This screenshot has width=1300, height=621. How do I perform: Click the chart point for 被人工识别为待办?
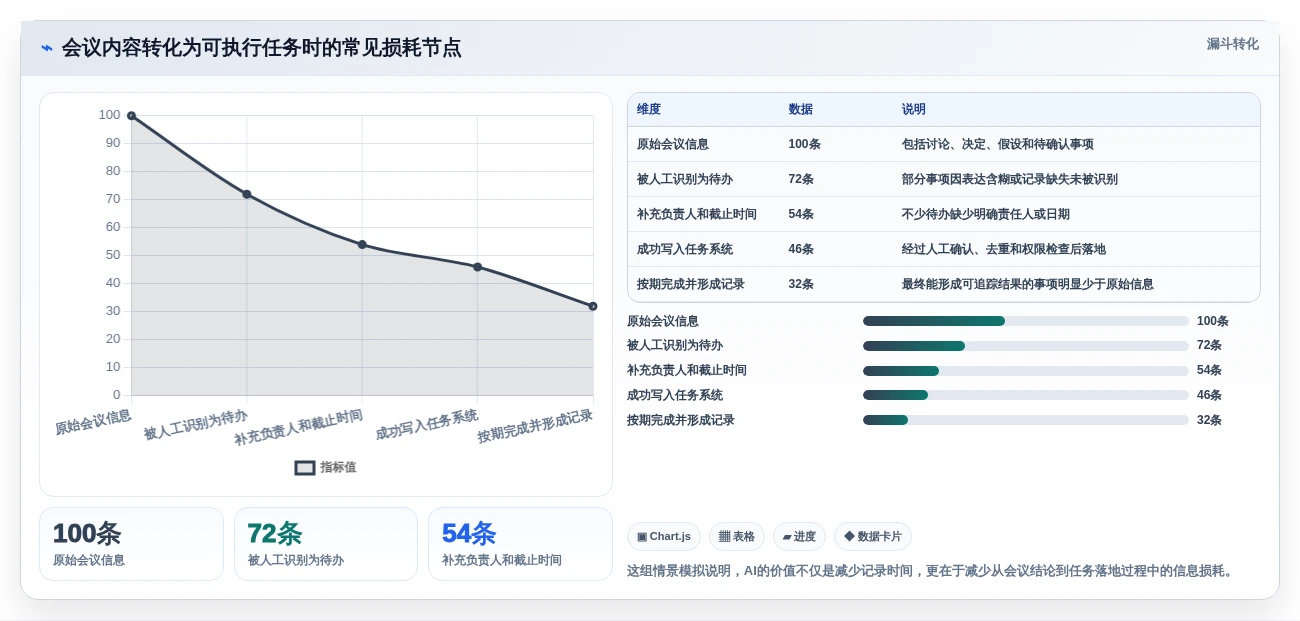coord(247,194)
